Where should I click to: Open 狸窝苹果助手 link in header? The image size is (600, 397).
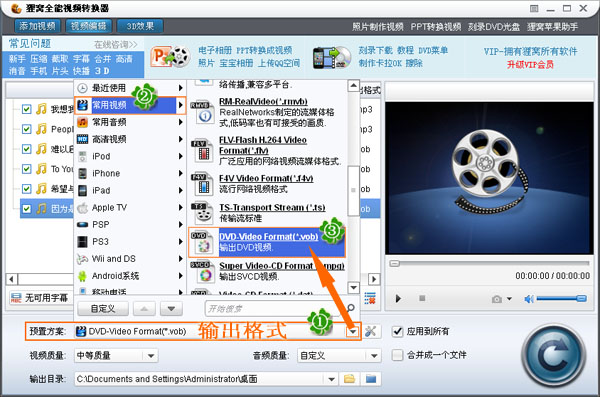[x=552, y=27]
